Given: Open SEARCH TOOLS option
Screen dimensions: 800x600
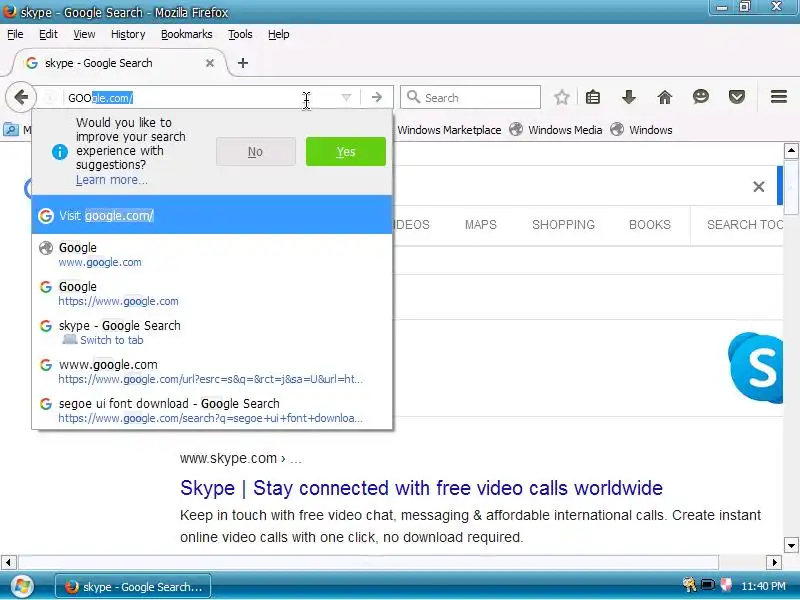Looking at the screenshot, I should tap(744, 225).
